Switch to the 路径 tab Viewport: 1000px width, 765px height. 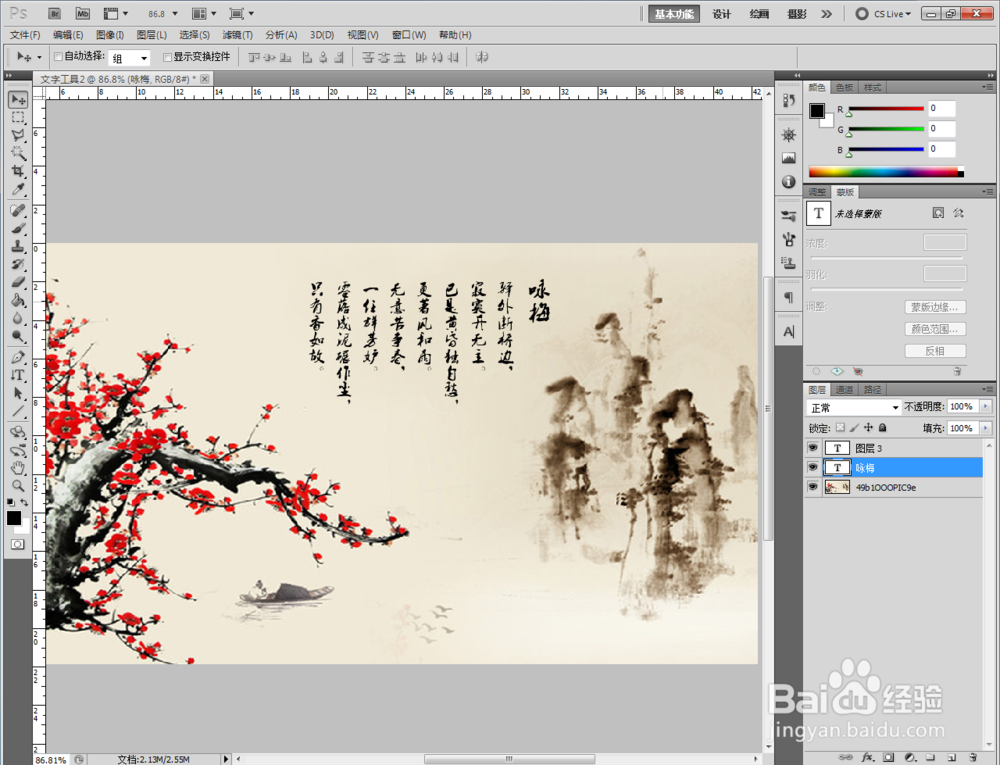coord(872,390)
